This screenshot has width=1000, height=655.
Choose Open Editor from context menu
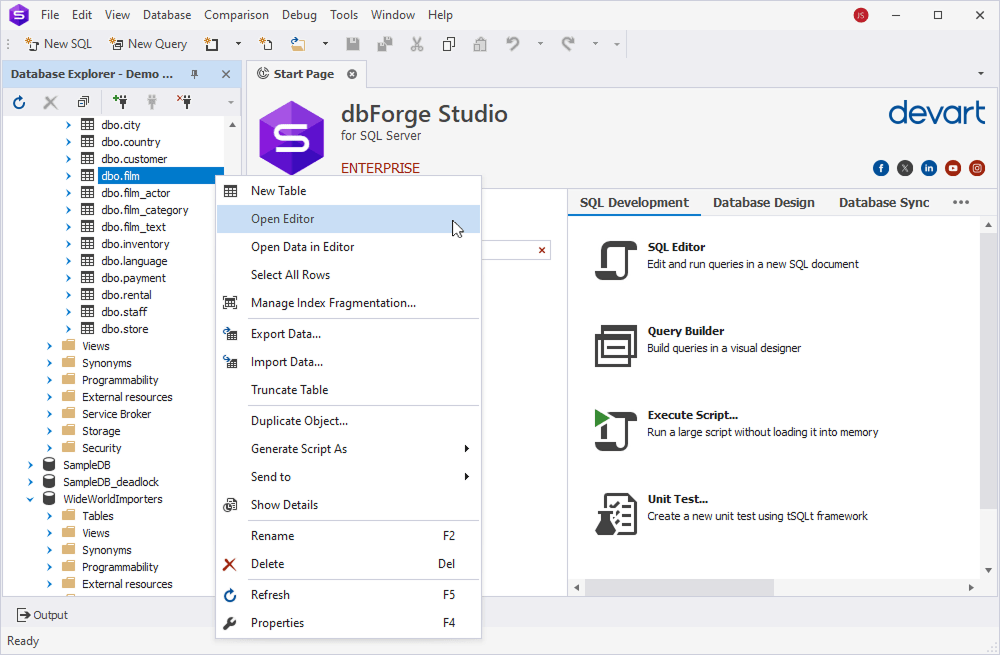(348, 219)
